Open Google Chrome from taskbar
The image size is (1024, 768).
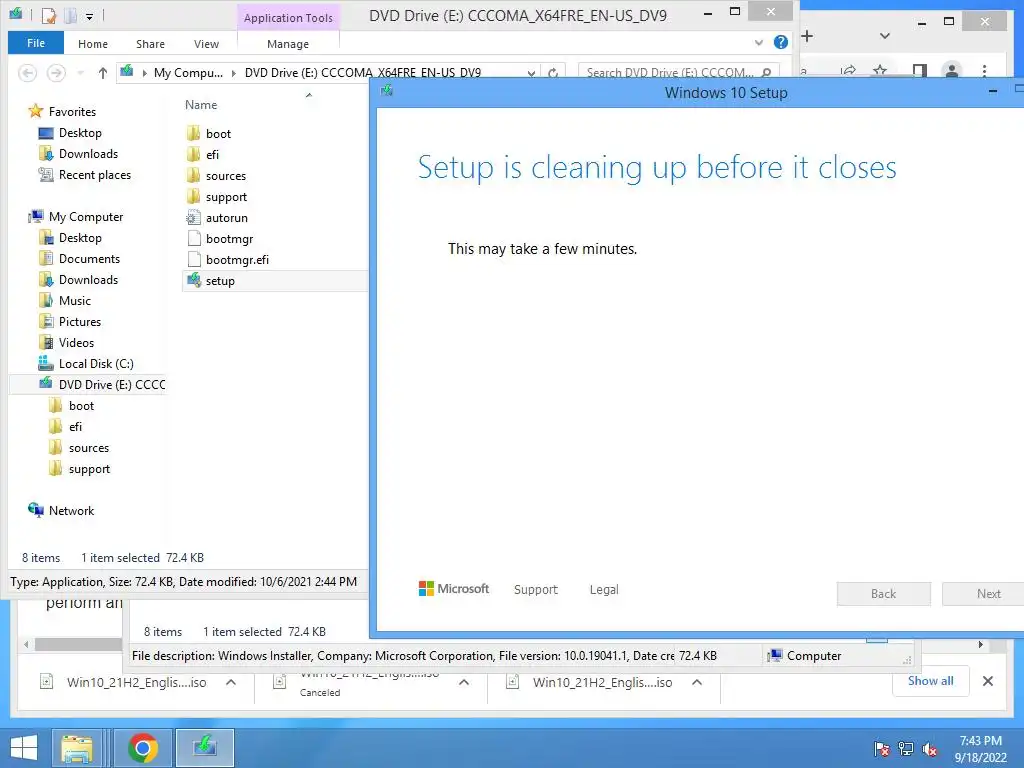(x=143, y=748)
